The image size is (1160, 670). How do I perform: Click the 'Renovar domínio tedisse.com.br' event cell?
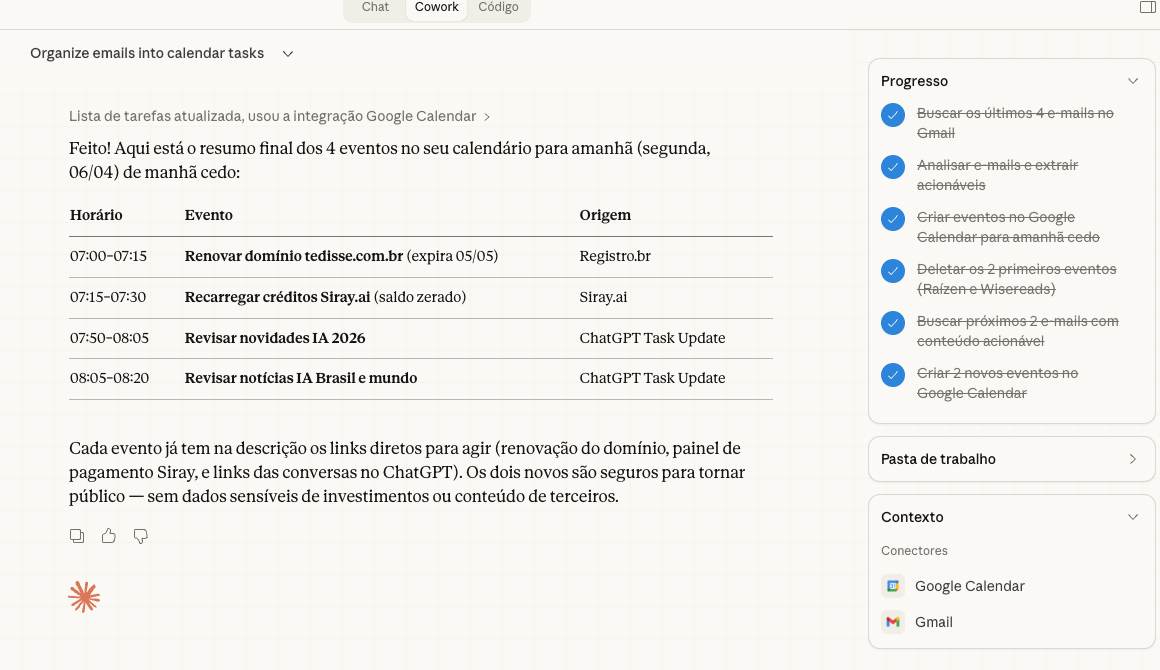coord(341,256)
